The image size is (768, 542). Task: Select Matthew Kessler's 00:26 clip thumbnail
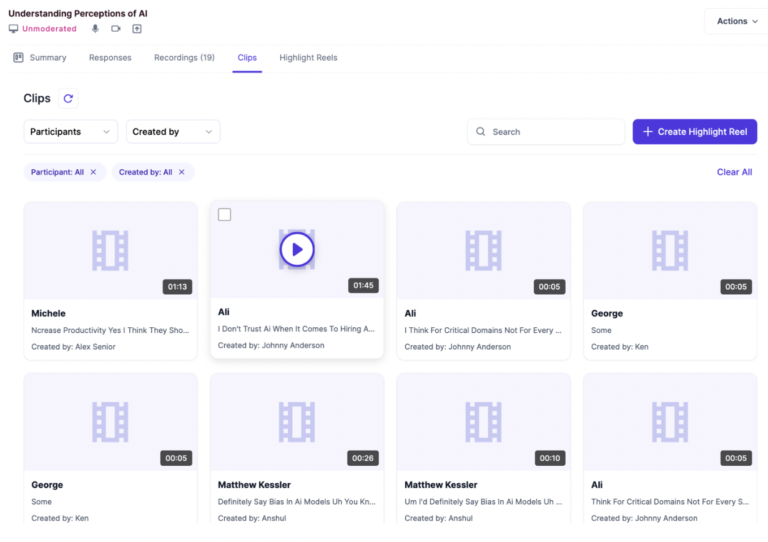[297, 421]
